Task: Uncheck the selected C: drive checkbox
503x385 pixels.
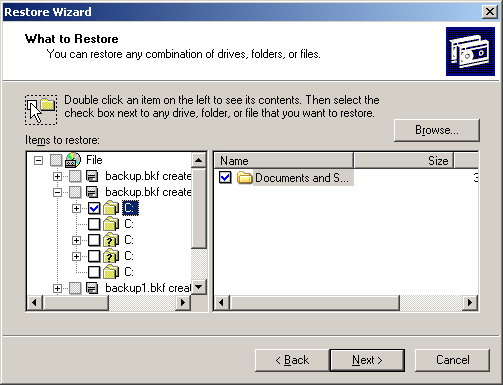Action: click(94, 208)
